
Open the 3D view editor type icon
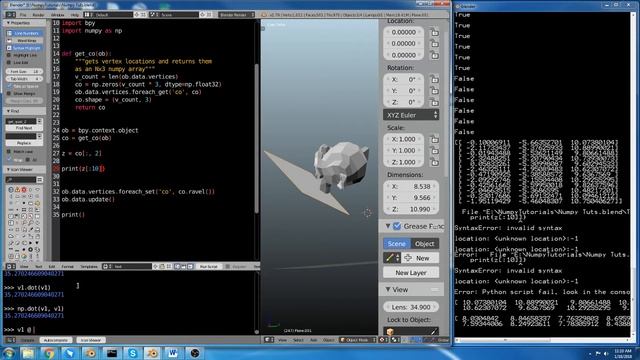[x=269, y=340]
